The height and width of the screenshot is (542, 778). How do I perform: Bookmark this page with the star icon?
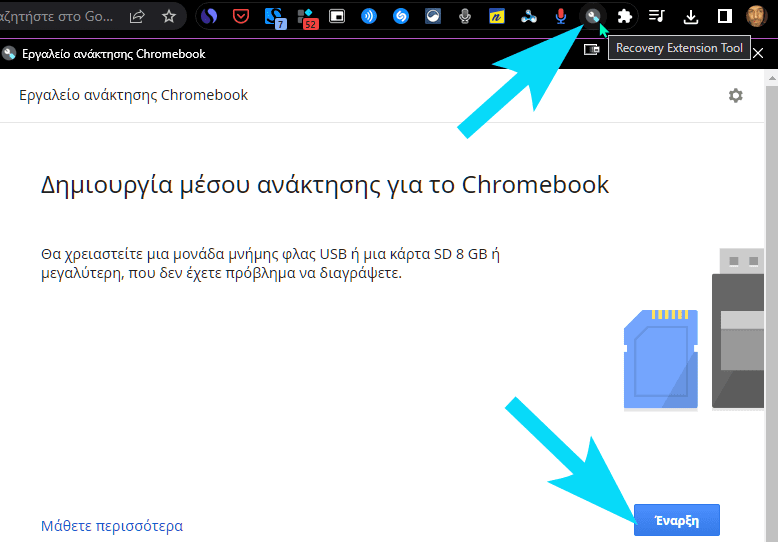[169, 16]
